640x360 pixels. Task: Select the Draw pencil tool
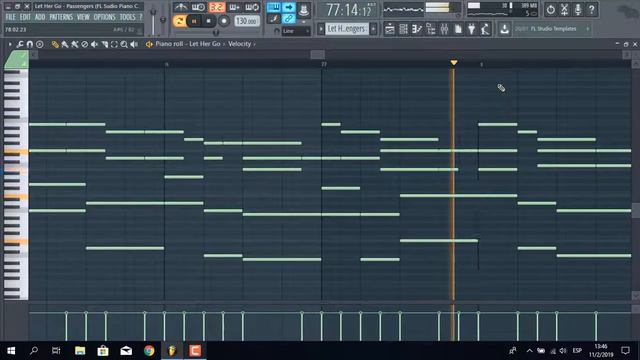[x=55, y=44]
